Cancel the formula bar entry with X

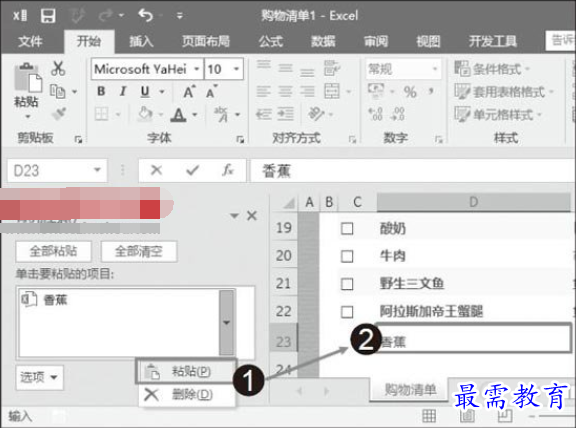(156, 170)
